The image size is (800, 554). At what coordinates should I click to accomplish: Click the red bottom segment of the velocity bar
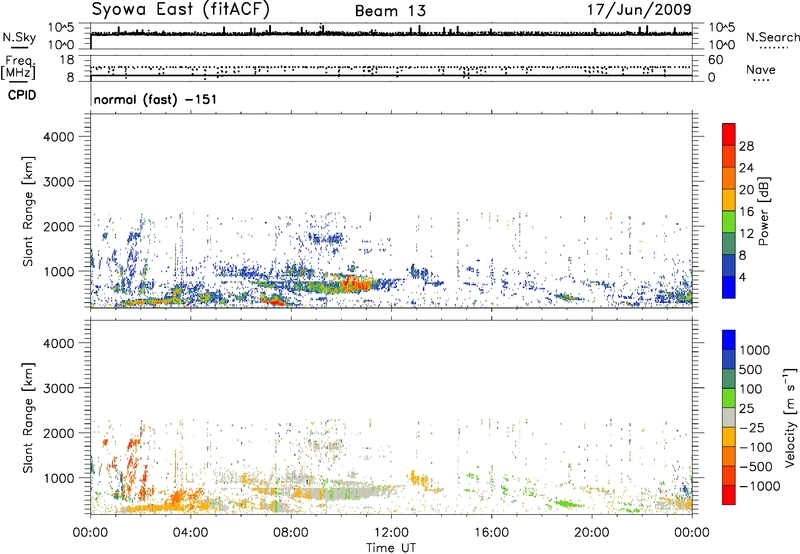point(729,495)
